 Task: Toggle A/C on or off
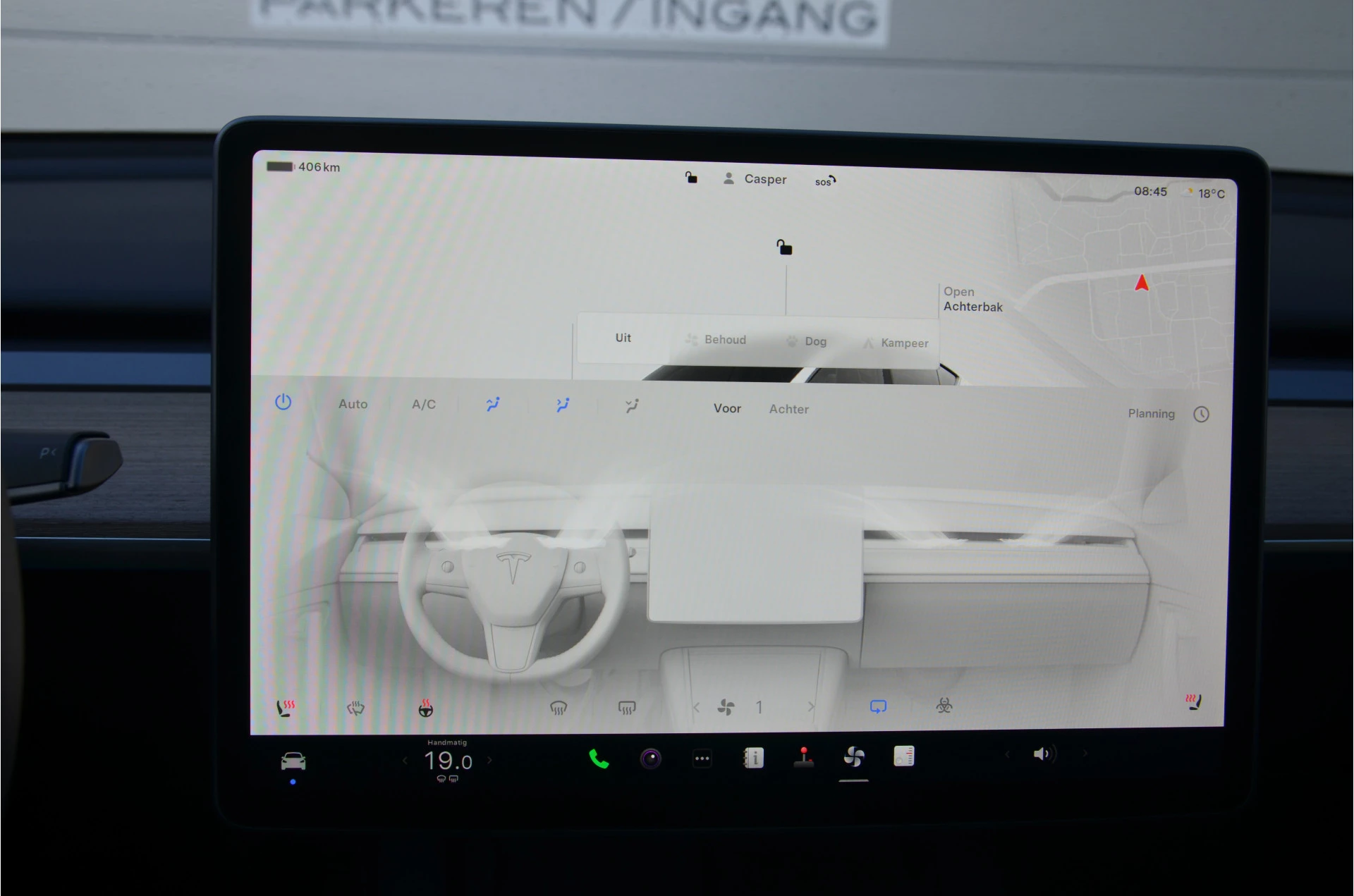[x=422, y=403]
